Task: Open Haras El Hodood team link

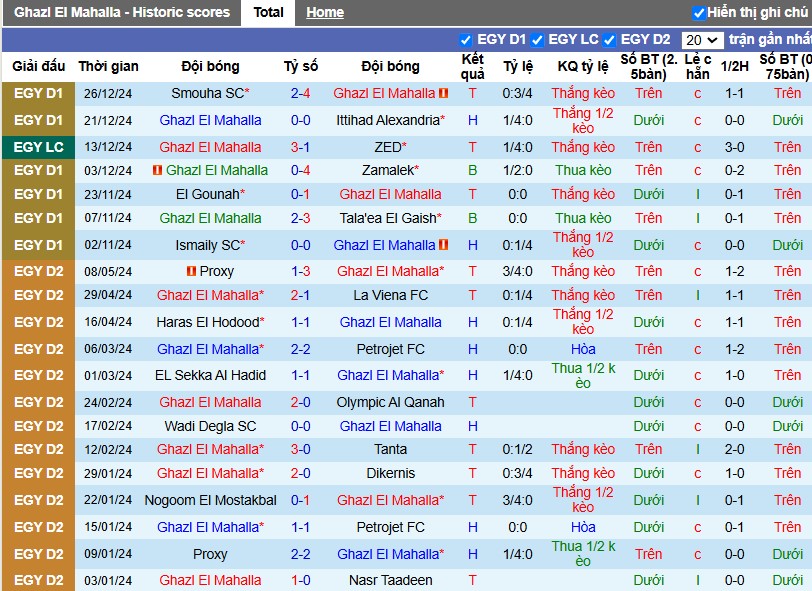Action: (x=210, y=322)
